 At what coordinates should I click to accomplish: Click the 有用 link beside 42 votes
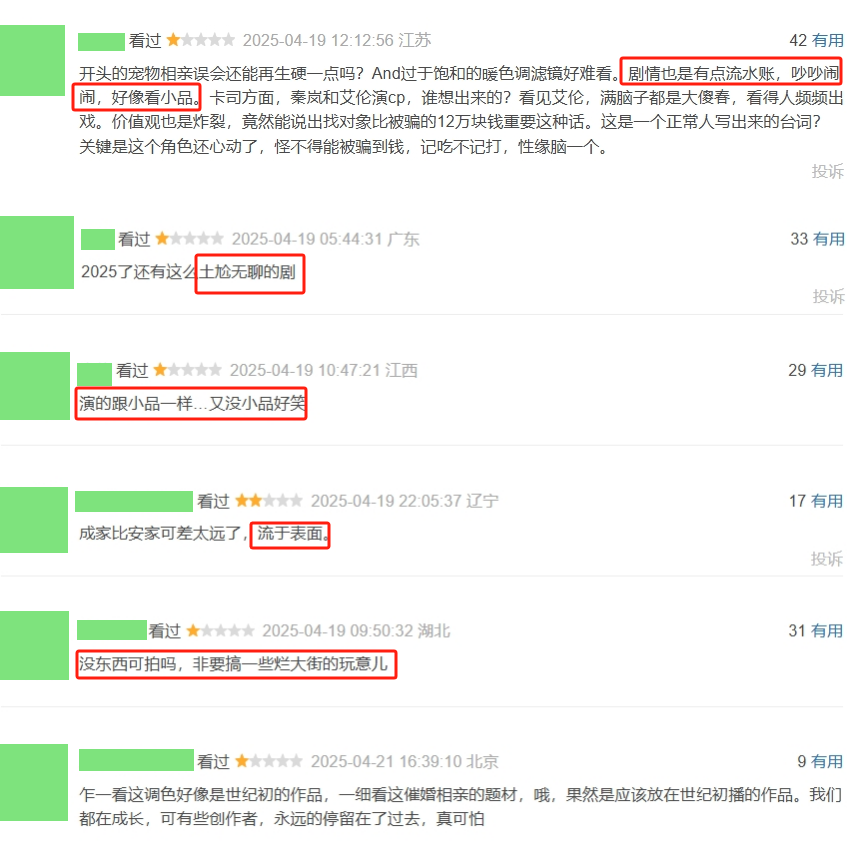tap(828, 41)
